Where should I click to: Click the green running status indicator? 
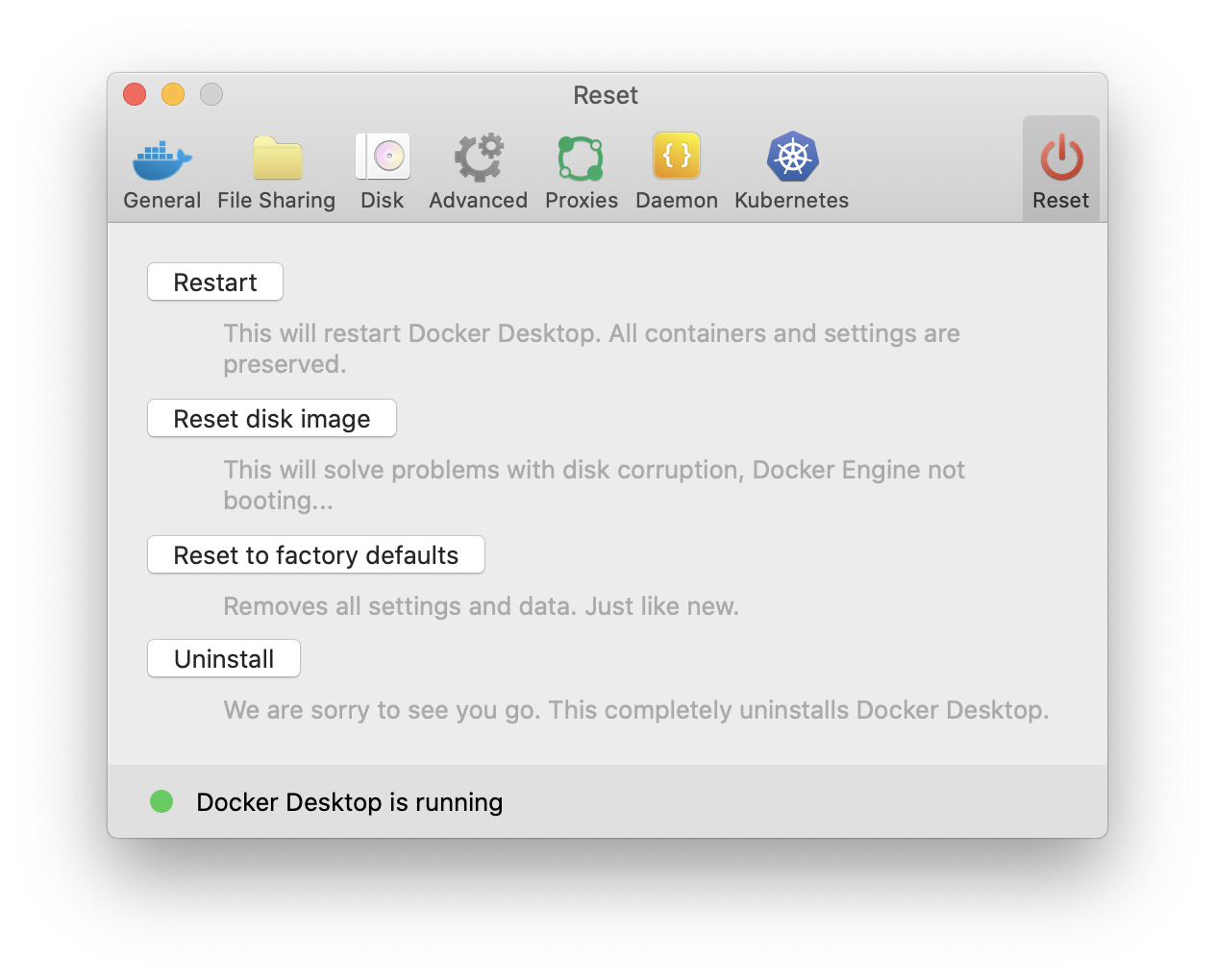coord(161,801)
